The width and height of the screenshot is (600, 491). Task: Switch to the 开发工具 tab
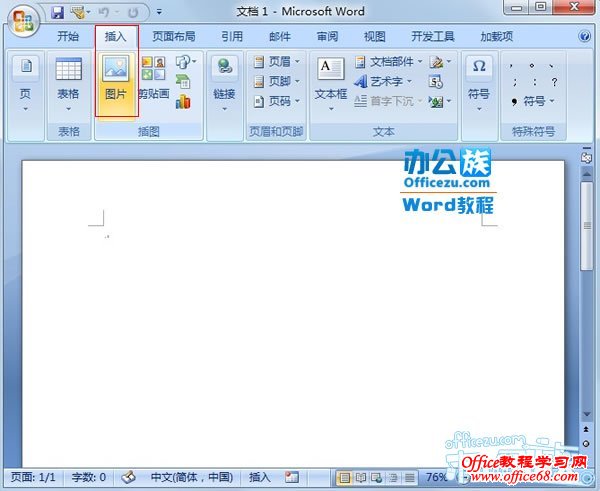(433, 36)
